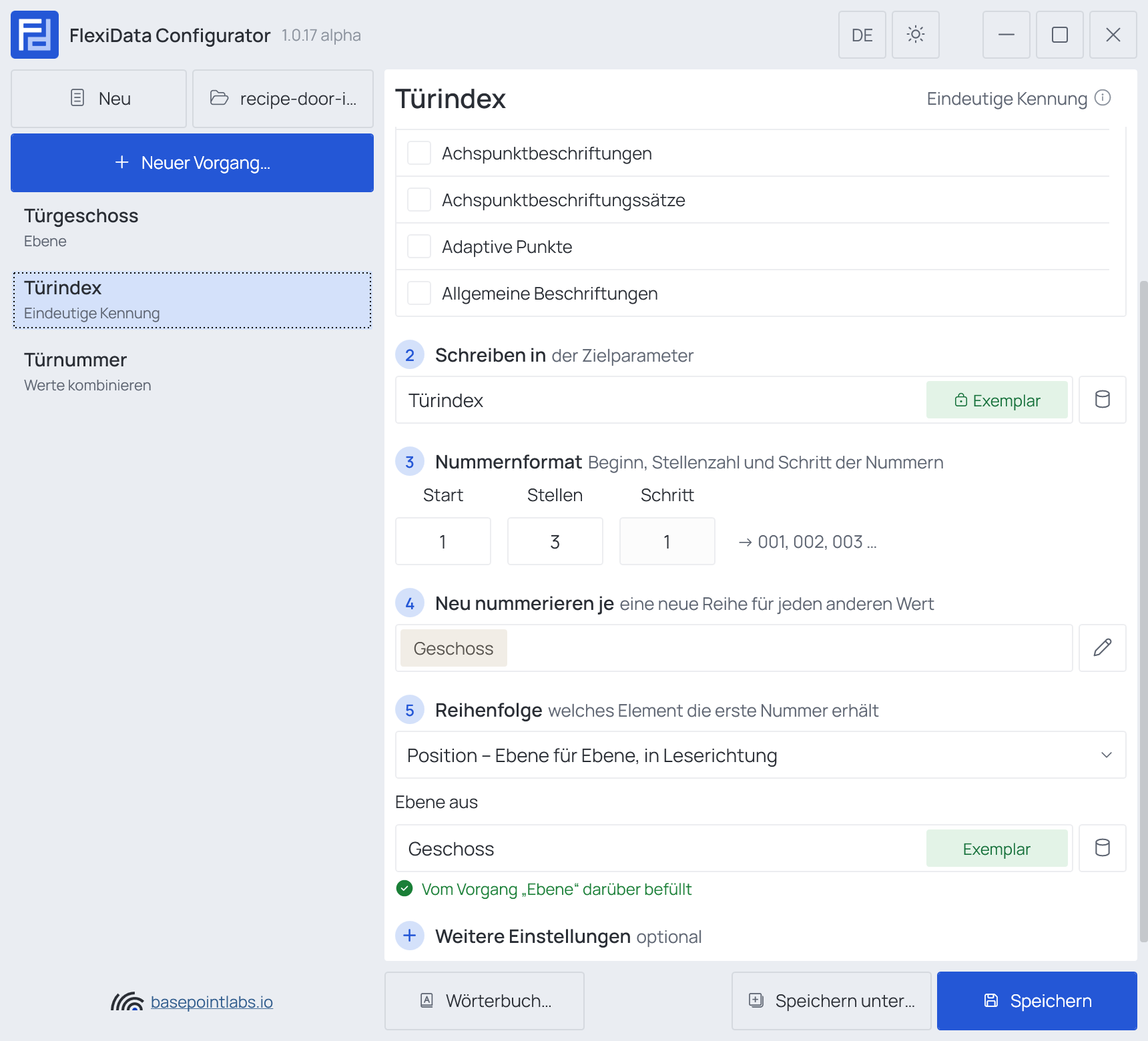This screenshot has height=1041, width=1148.
Task: Open the recipe-door-i... file button
Action: (283, 99)
